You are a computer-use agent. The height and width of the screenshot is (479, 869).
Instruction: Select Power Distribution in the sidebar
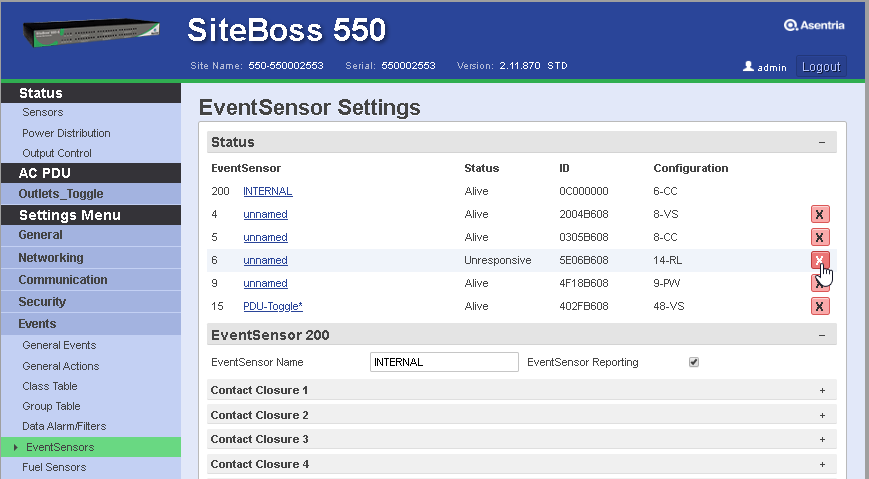coord(66,133)
